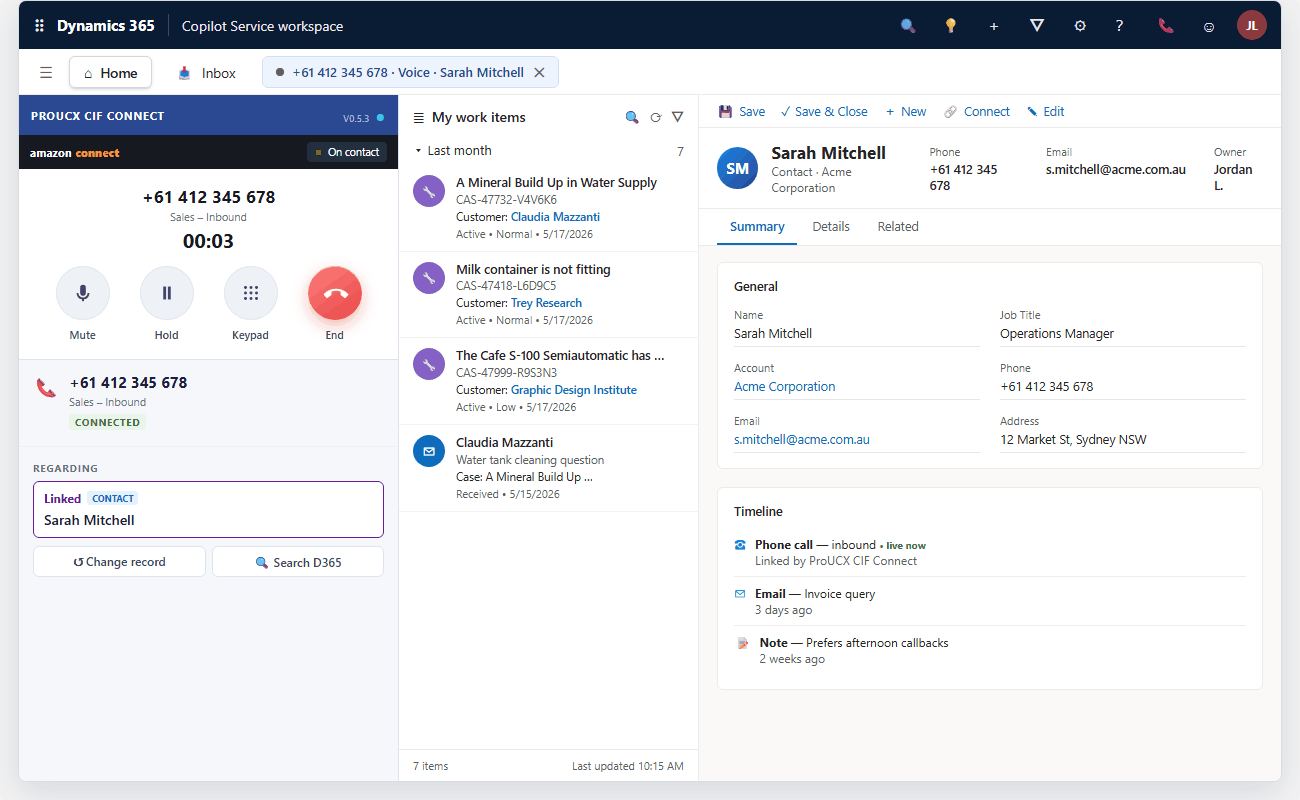Click Search D365 button
This screenshot has height=800, width=1300.
[298, 562]
